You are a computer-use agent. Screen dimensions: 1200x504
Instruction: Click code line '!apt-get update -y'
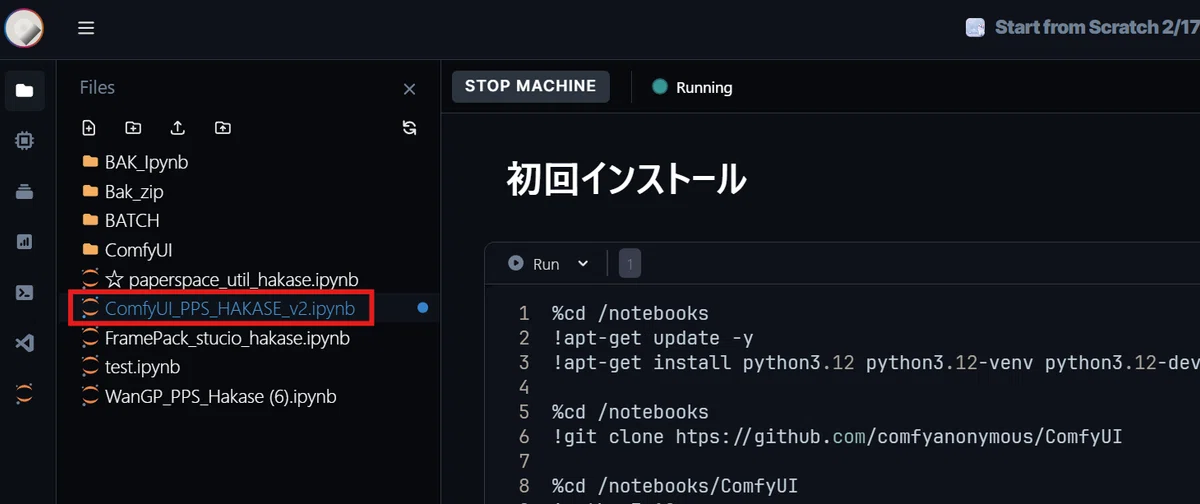(653, 338)
